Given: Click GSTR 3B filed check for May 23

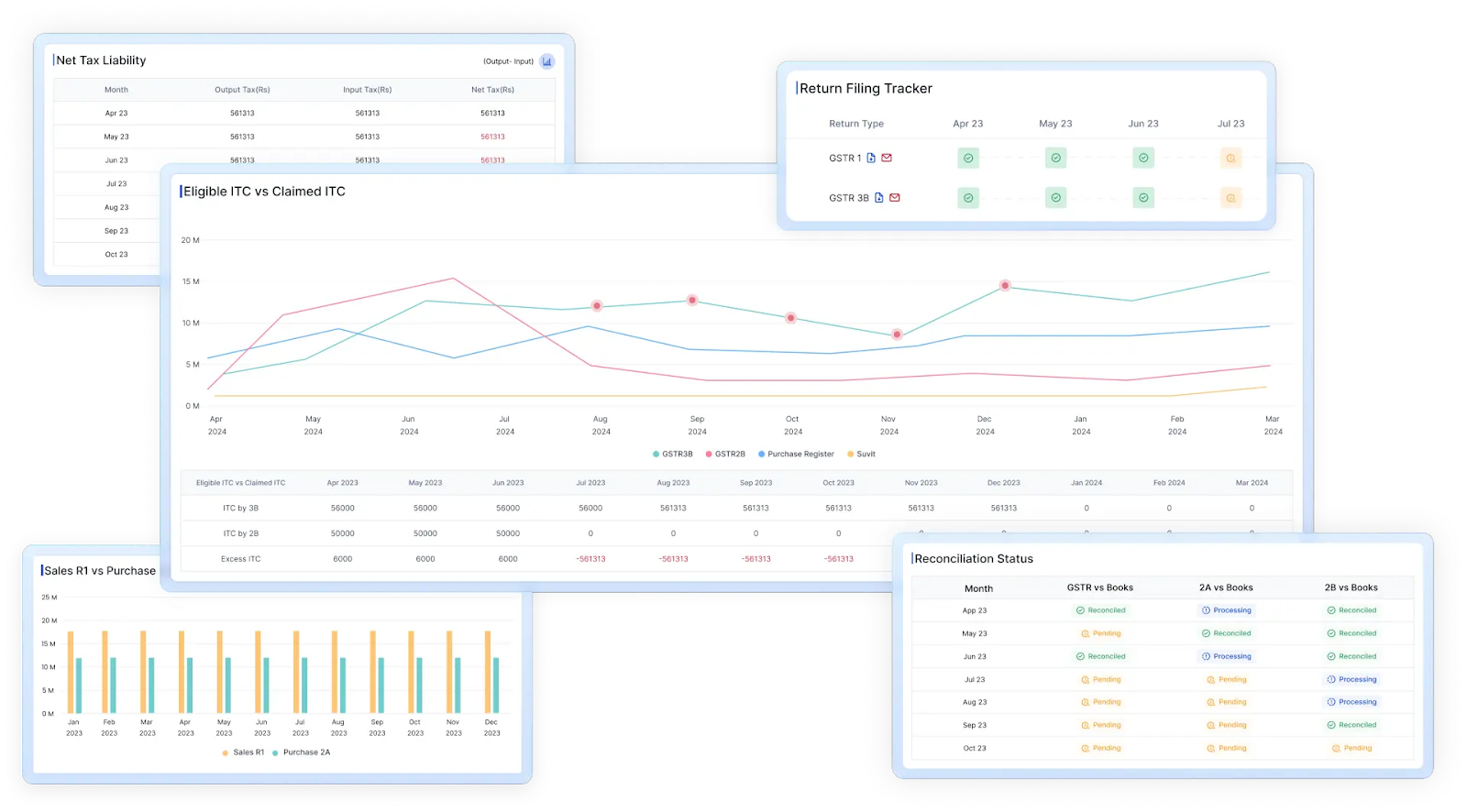Looking at the screenshot, I should 1056,197.
